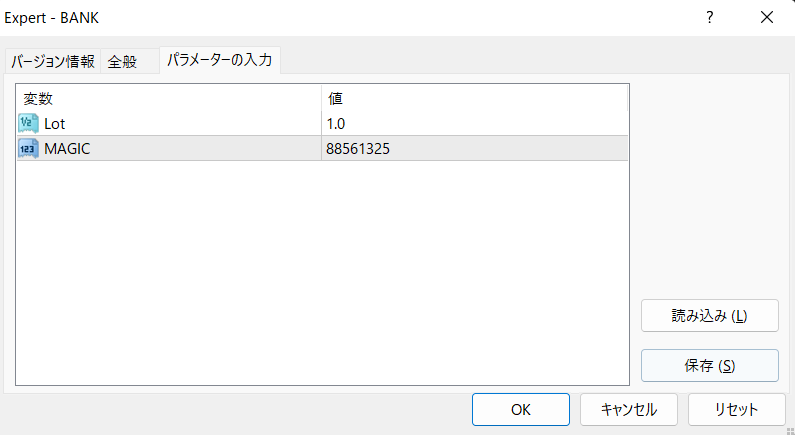Select the Lot variable name
The height and width of the screenshot is (435, 795).
click(55, 123)
